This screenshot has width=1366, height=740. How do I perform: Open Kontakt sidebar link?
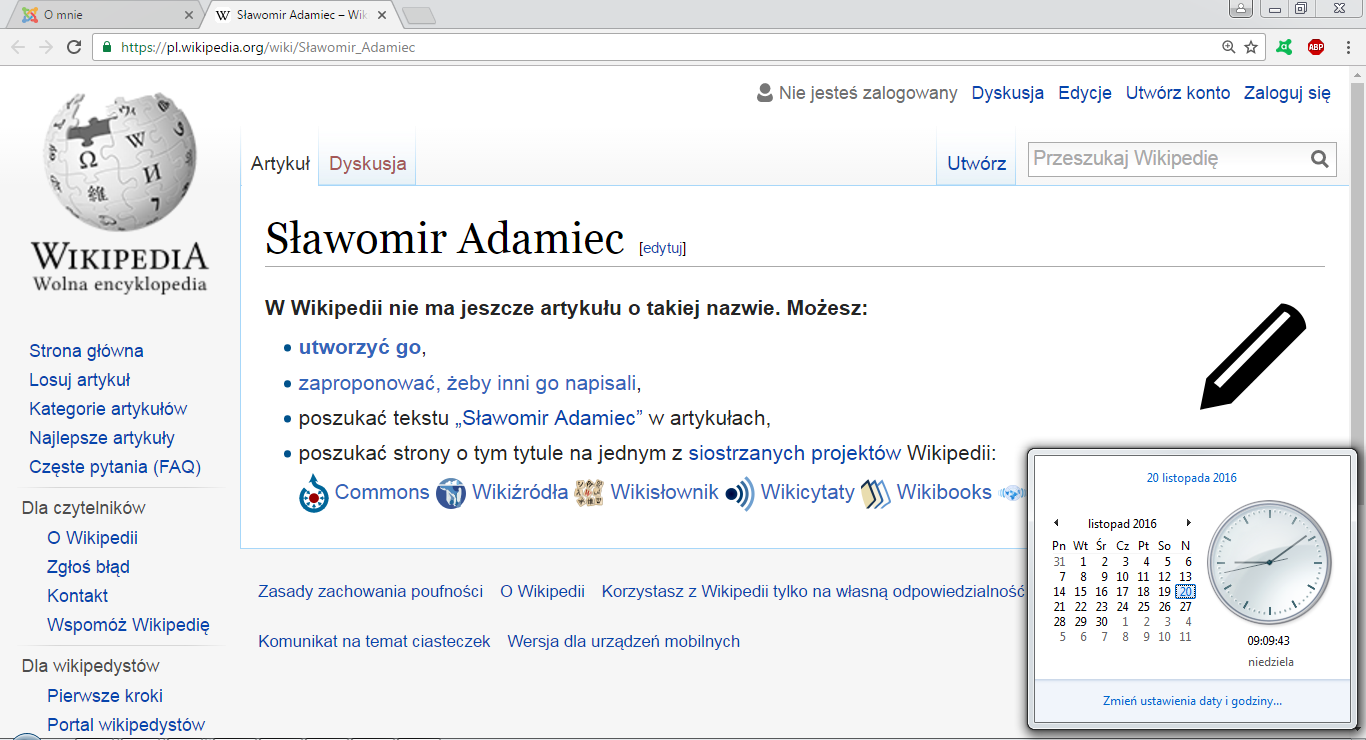(x=77, y=596)
